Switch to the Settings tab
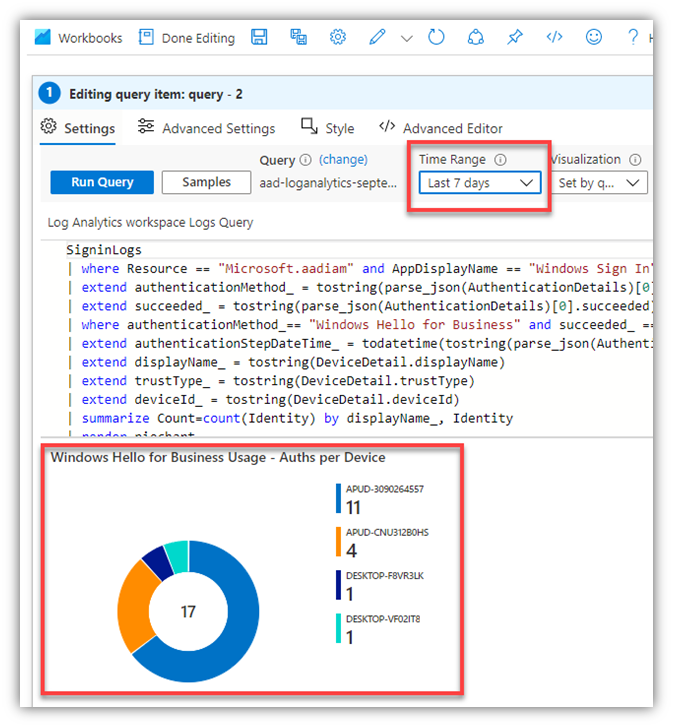 coord(77,128)
